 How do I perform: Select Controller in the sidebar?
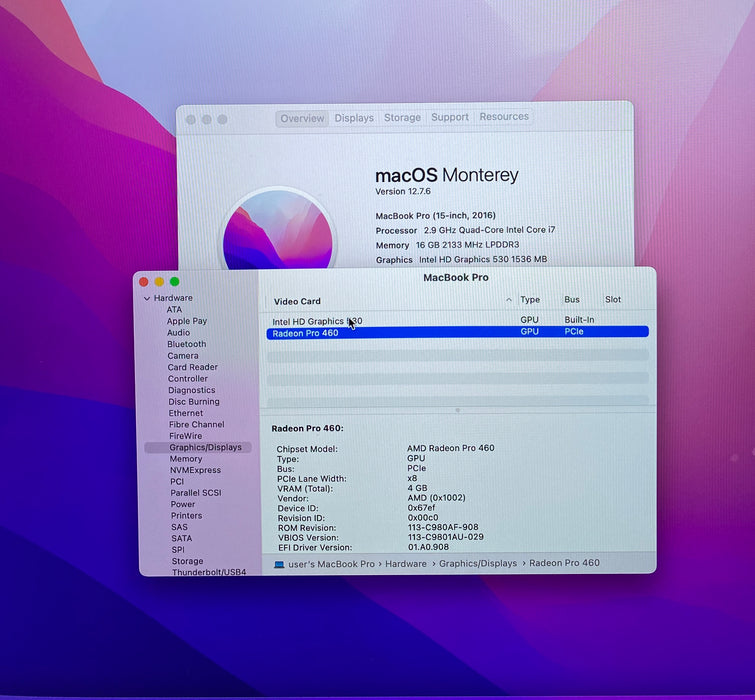[x=188, y=378]
